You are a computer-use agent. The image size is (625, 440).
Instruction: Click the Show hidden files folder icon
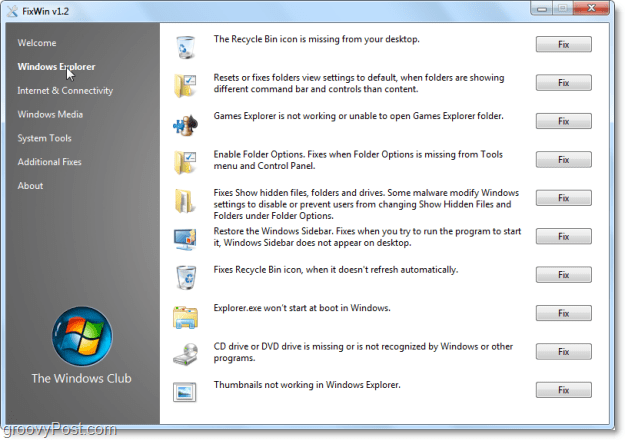[185, 200]
